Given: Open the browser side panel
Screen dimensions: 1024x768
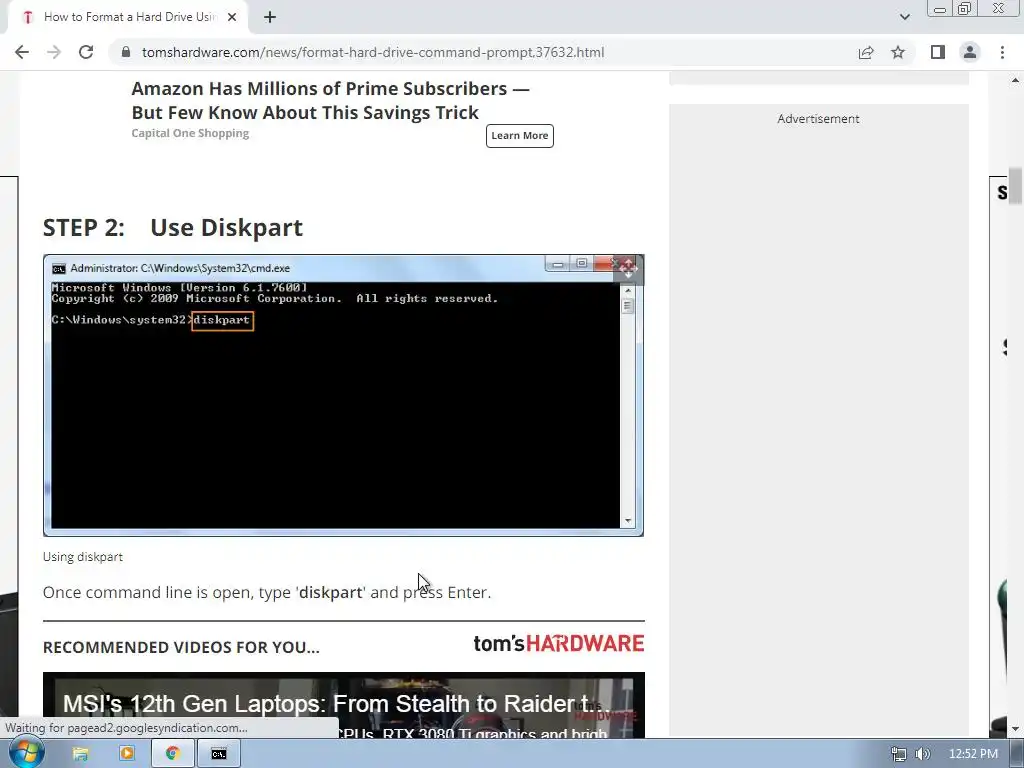Looking at the screenshot, I should pyautogui.click(x=938, y=52).
